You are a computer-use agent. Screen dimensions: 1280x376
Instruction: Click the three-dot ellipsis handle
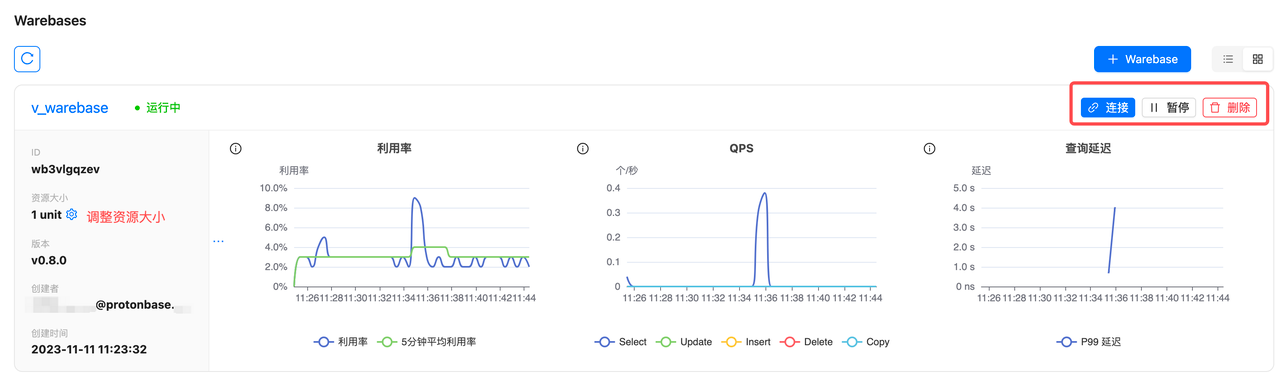coord(218,241)
